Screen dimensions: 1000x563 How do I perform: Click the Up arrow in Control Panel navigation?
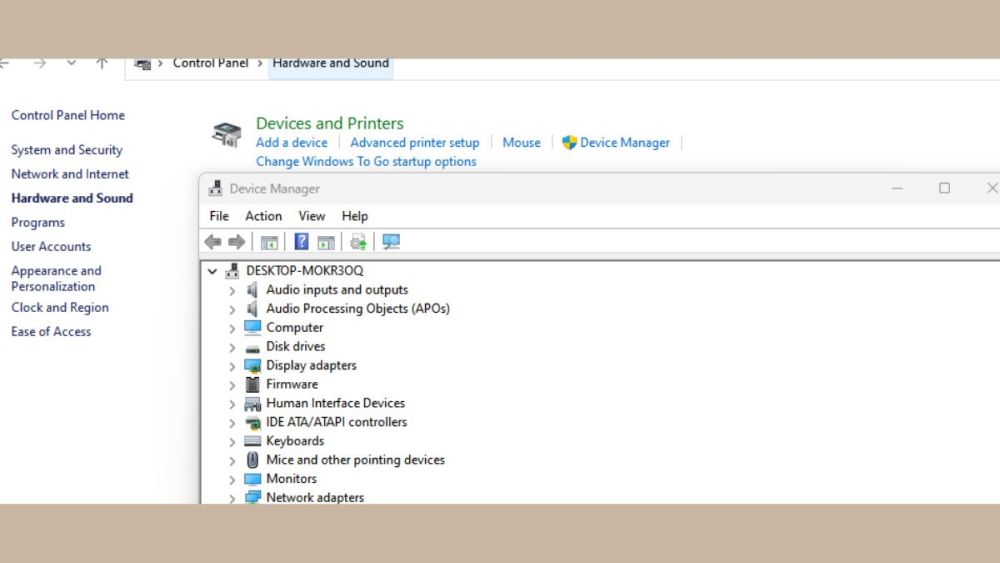pos(102,63)
